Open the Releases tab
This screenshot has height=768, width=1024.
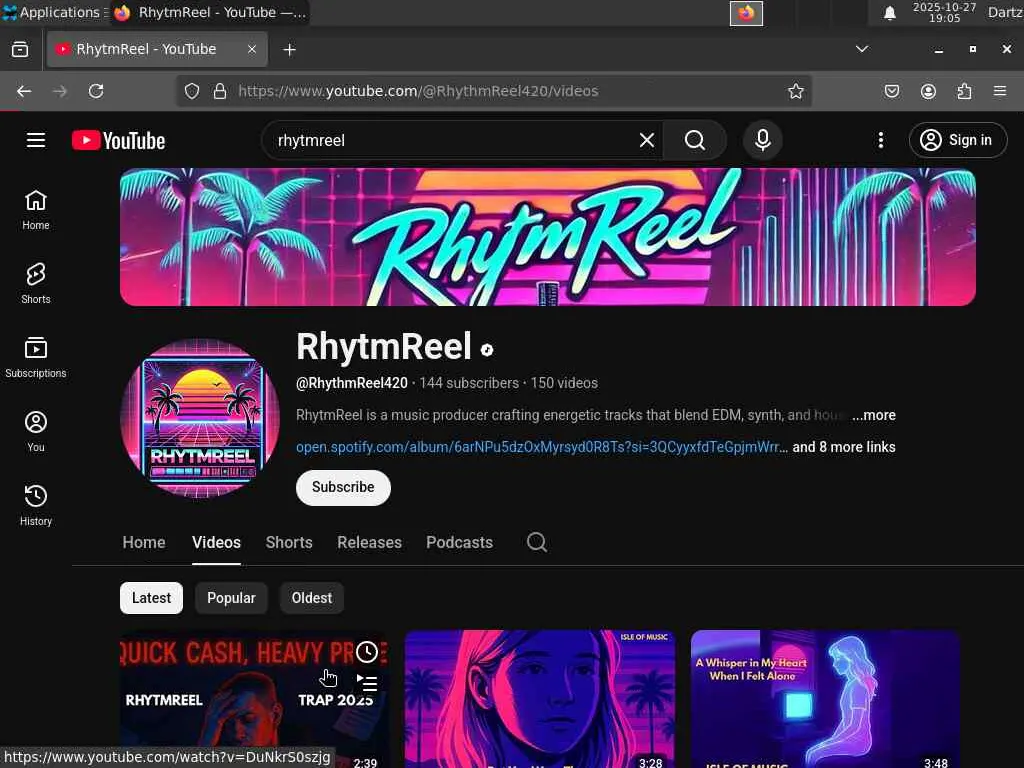point(369,542)
